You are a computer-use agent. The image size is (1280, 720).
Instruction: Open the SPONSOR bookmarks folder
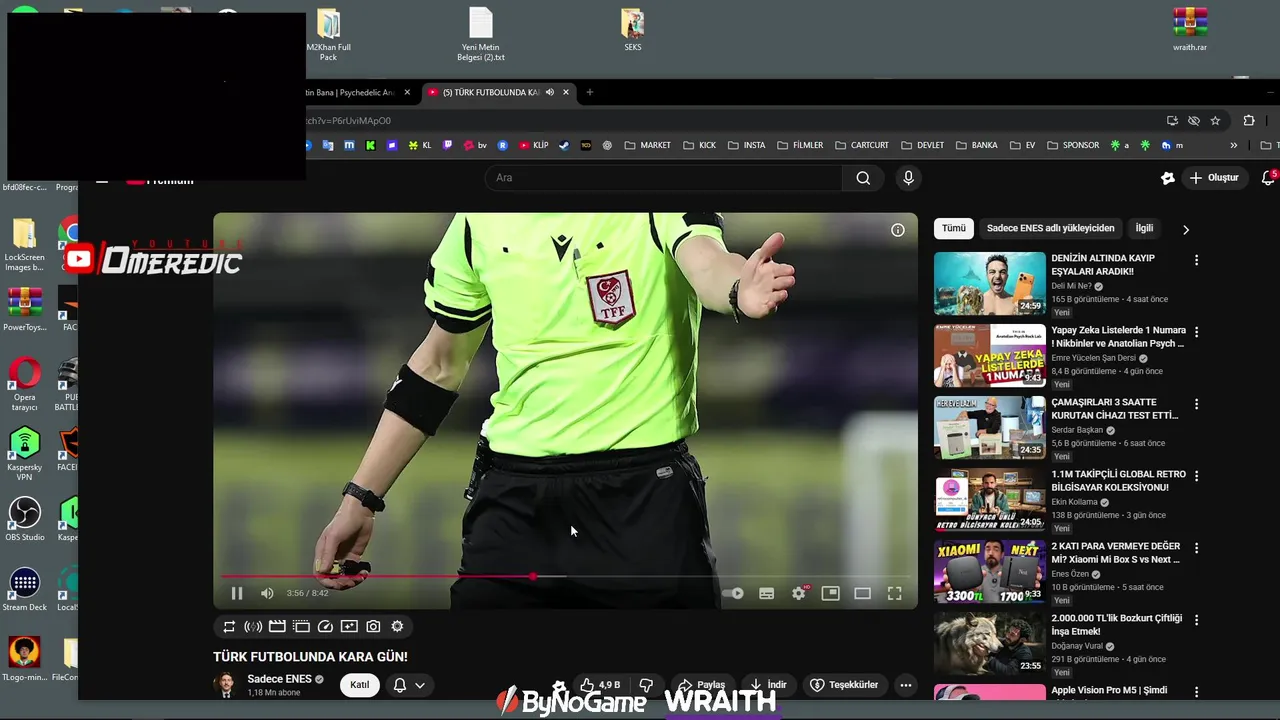[x=1073, y=145]
